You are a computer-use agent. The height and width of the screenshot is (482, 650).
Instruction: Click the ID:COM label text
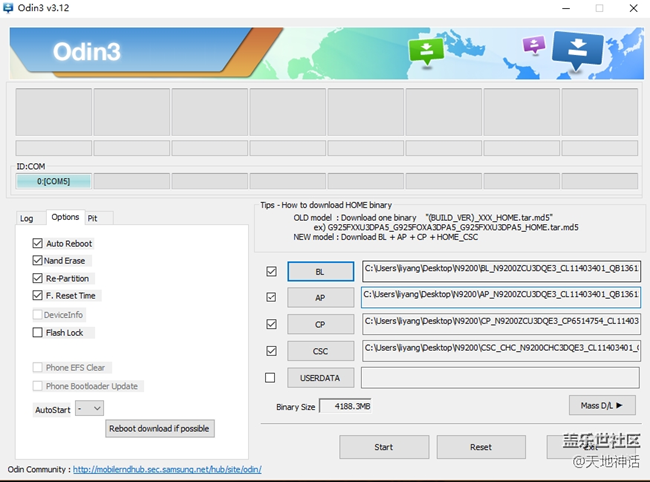coord(31,167)
